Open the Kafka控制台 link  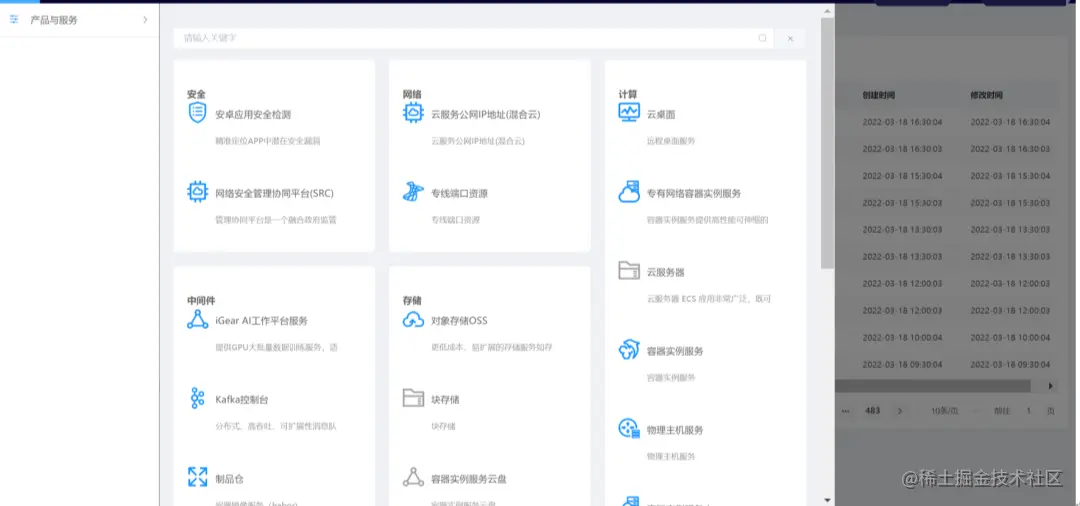[241, 399]
